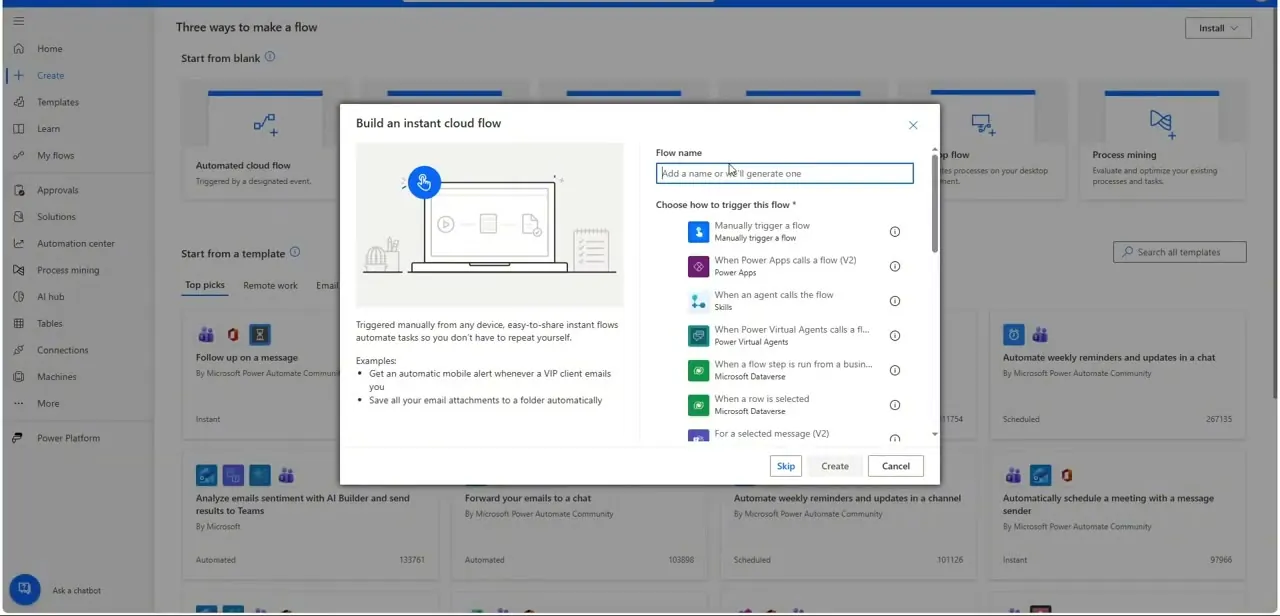Click the Search all templates box

coord(1180,252)
